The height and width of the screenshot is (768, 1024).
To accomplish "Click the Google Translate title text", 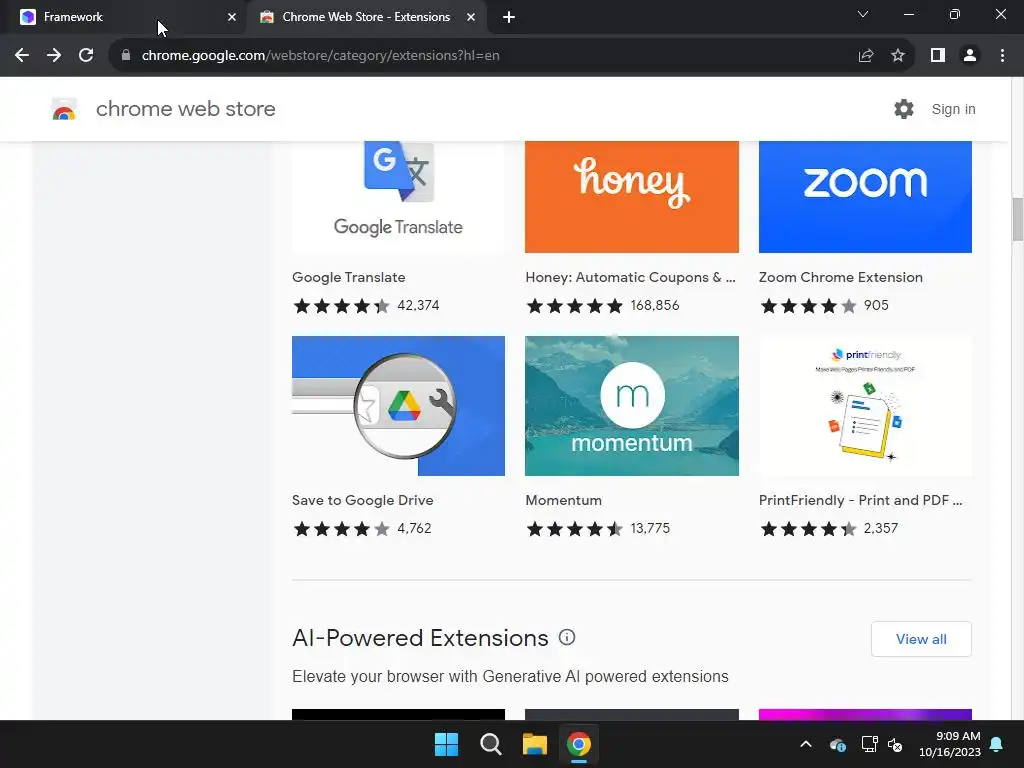I will point(349,278).
